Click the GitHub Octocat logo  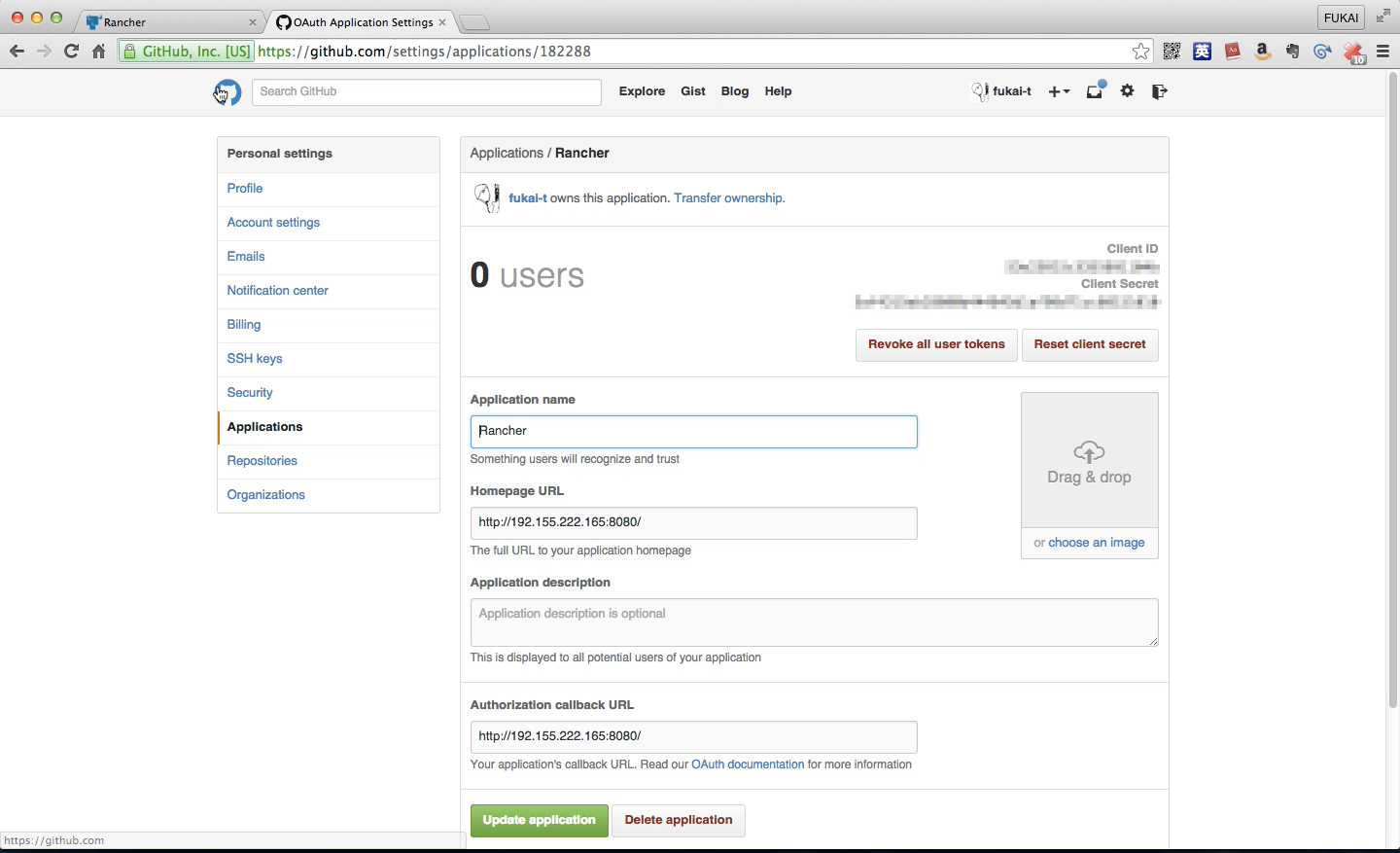click(227, 92)
